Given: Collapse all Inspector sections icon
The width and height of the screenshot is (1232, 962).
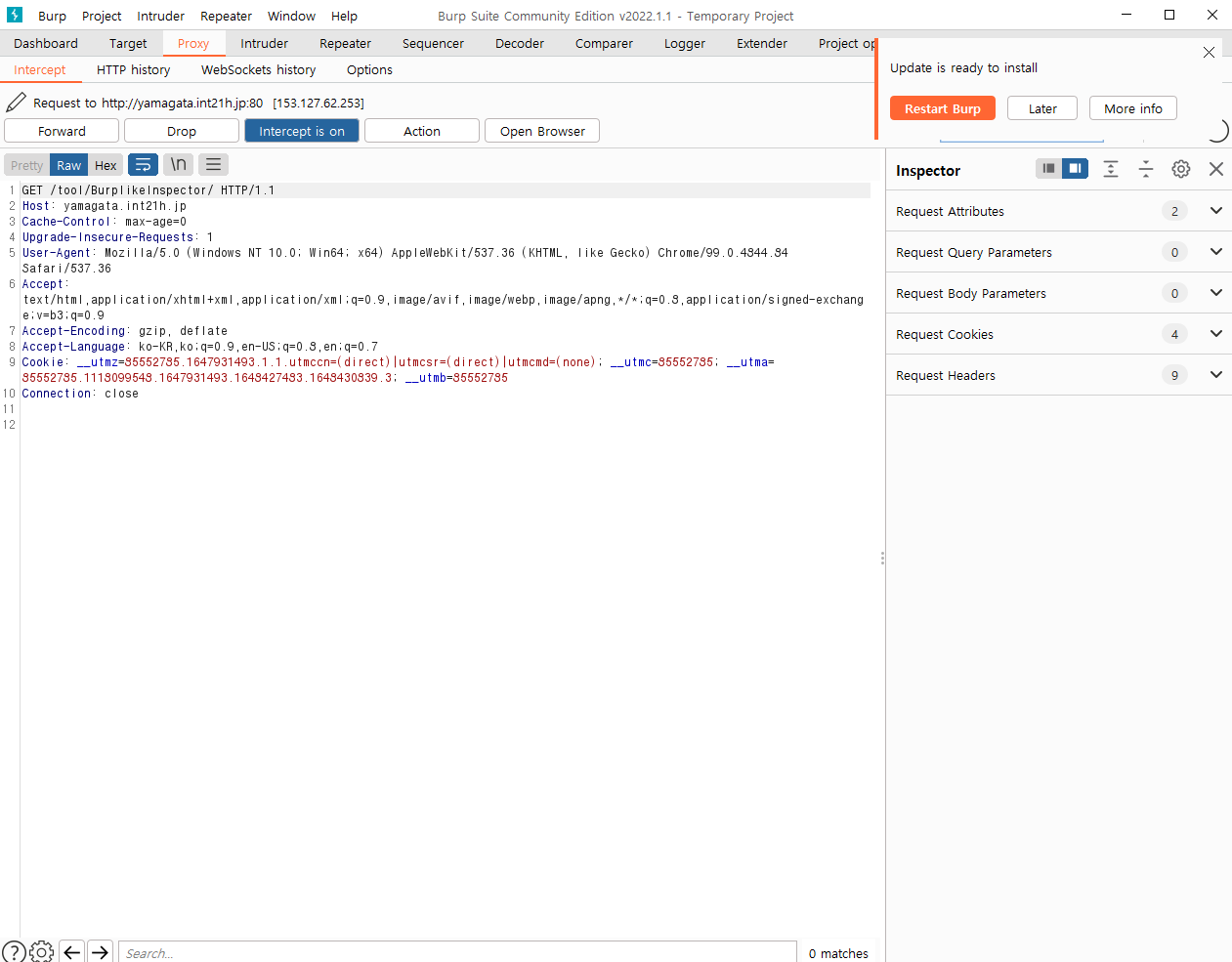Looking at the screenshot, I should click(1146, 169).
